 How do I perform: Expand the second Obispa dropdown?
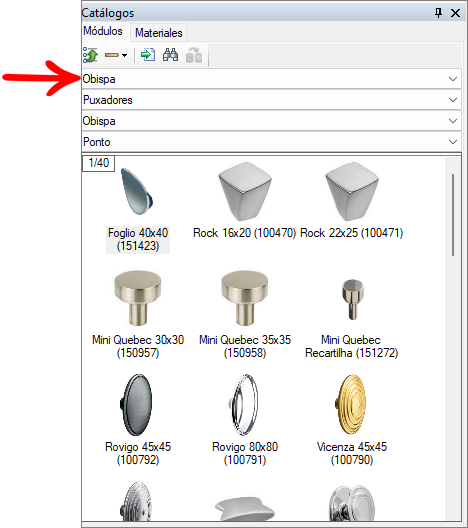coord(271,121)
